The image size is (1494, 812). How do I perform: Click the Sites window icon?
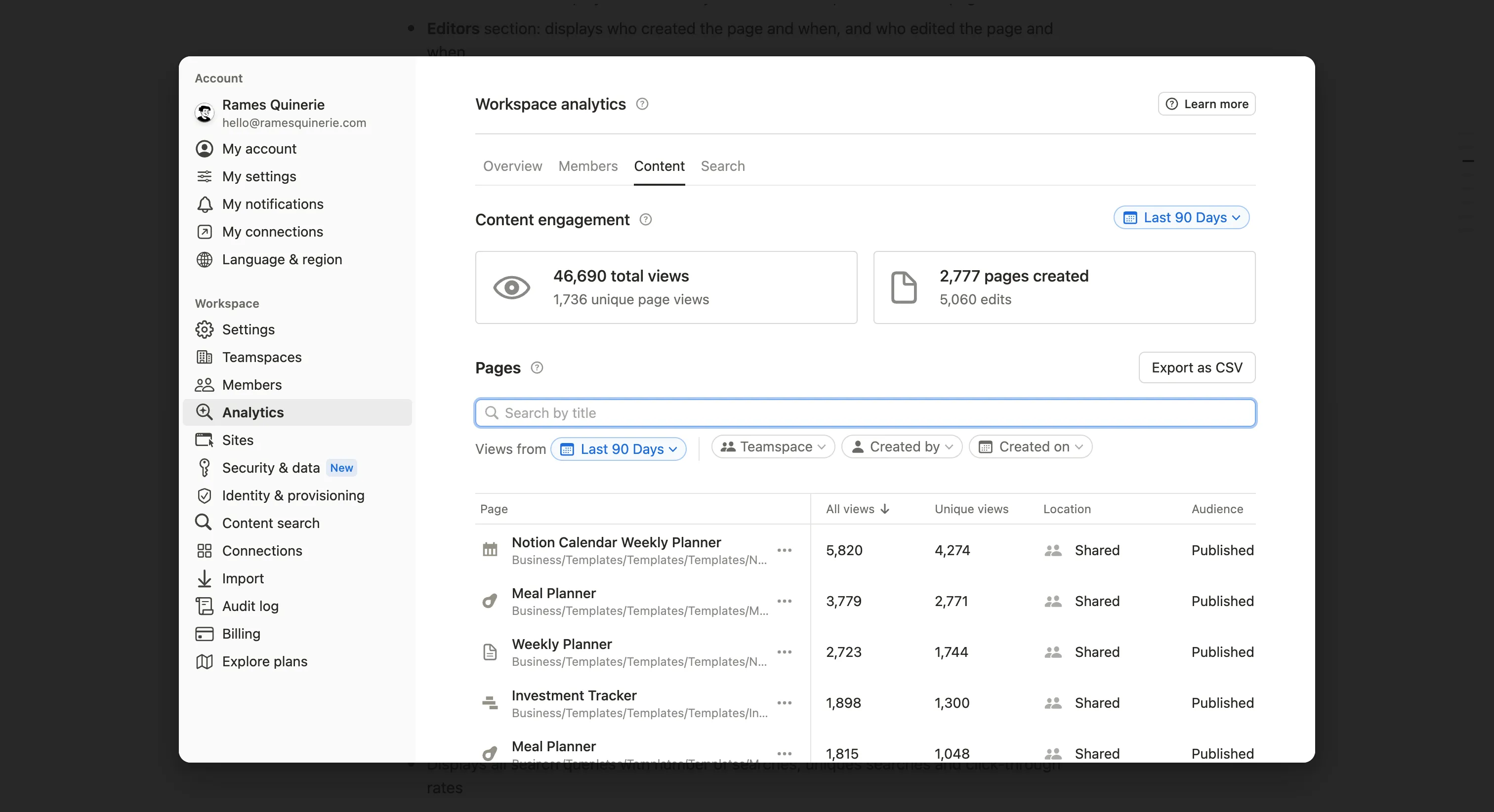pos(204,440)
